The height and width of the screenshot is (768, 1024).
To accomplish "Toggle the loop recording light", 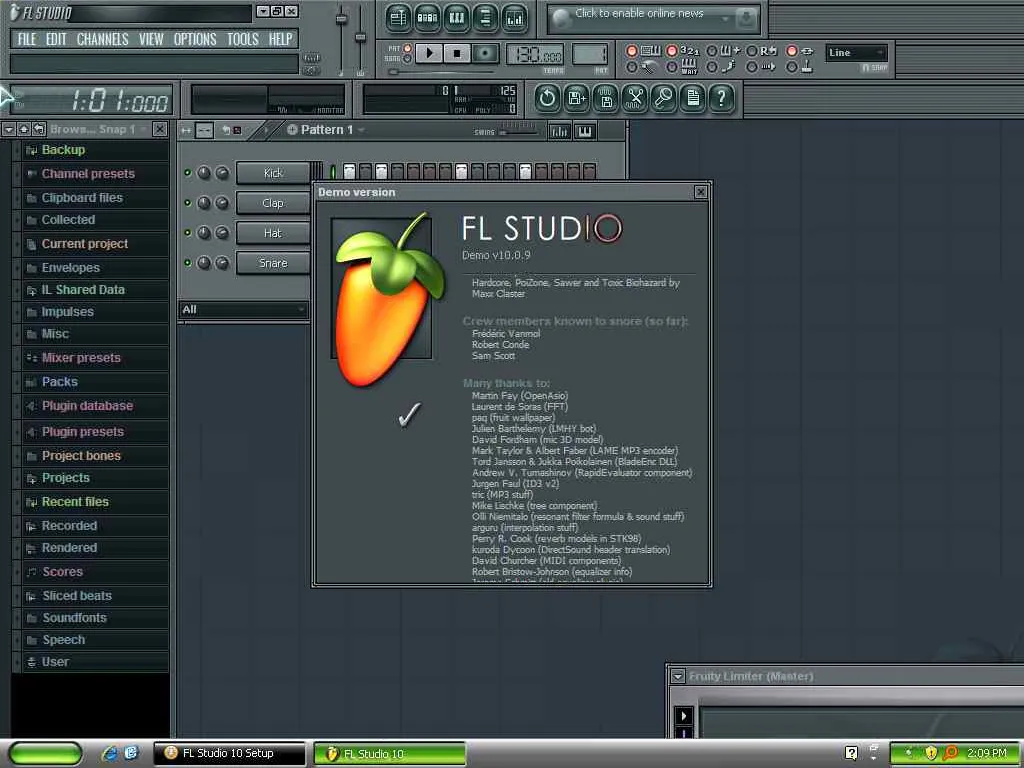I will (752, 50).
